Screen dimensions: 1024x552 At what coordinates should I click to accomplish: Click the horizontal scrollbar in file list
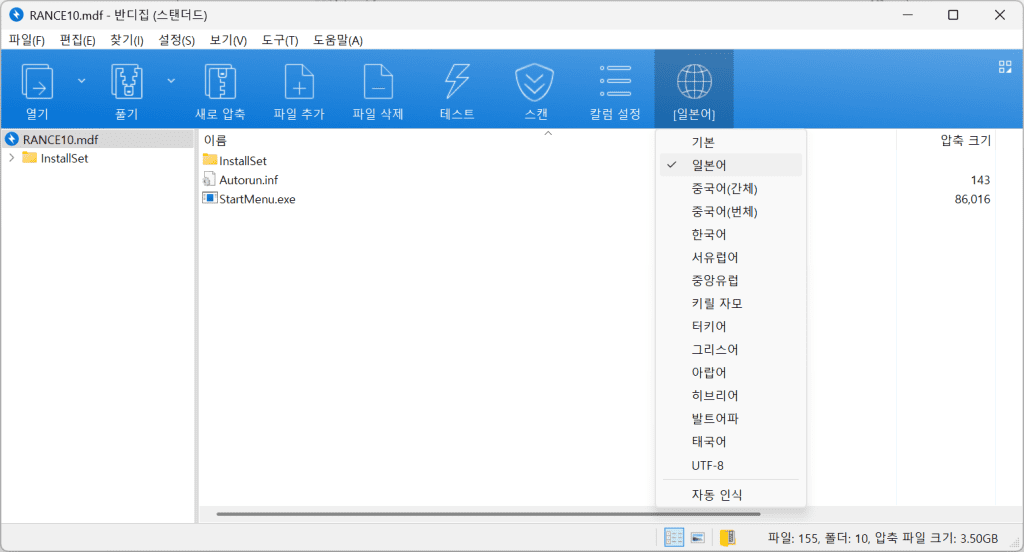pos(488,514)
